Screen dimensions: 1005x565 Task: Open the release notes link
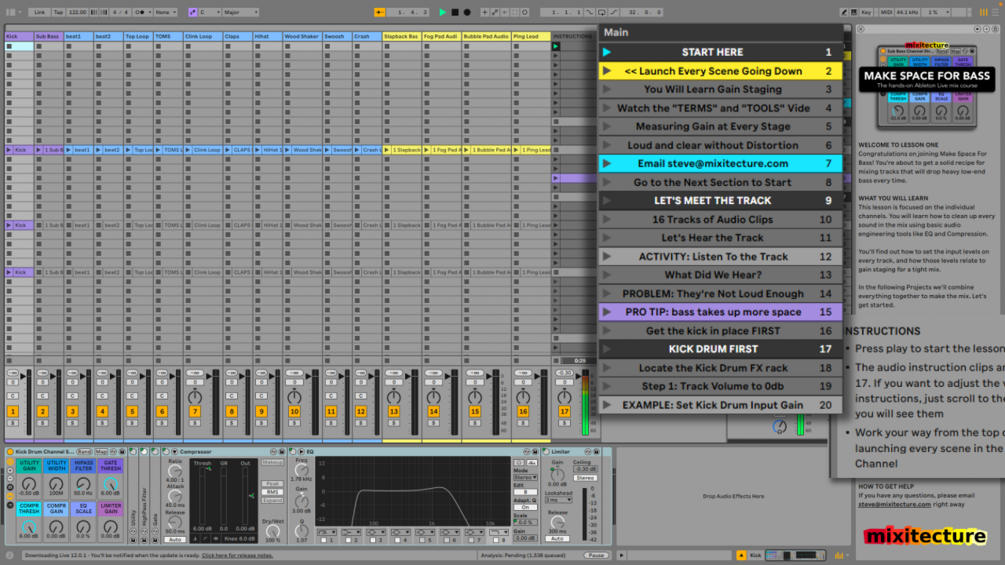tap(237, 555)
